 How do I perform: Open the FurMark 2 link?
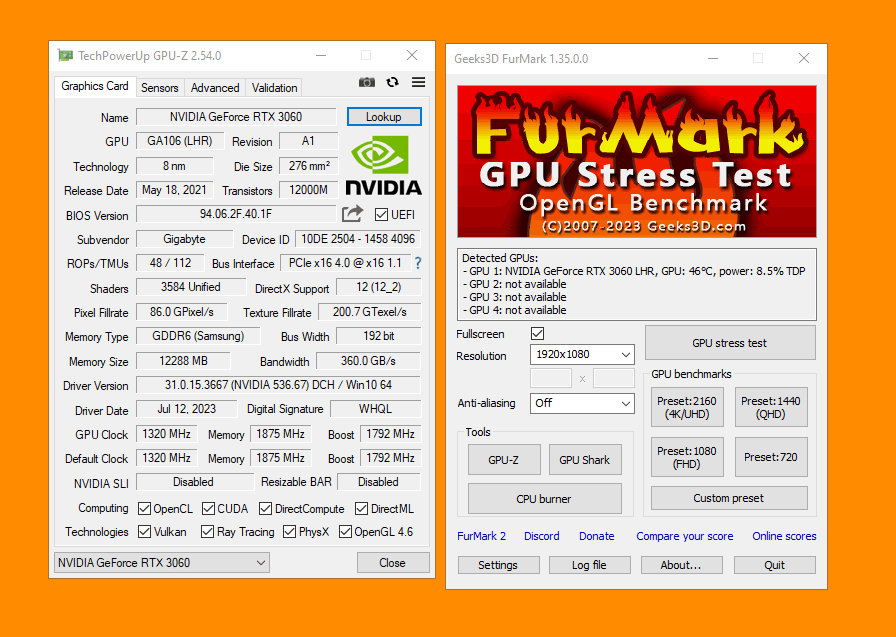(482, 536)
